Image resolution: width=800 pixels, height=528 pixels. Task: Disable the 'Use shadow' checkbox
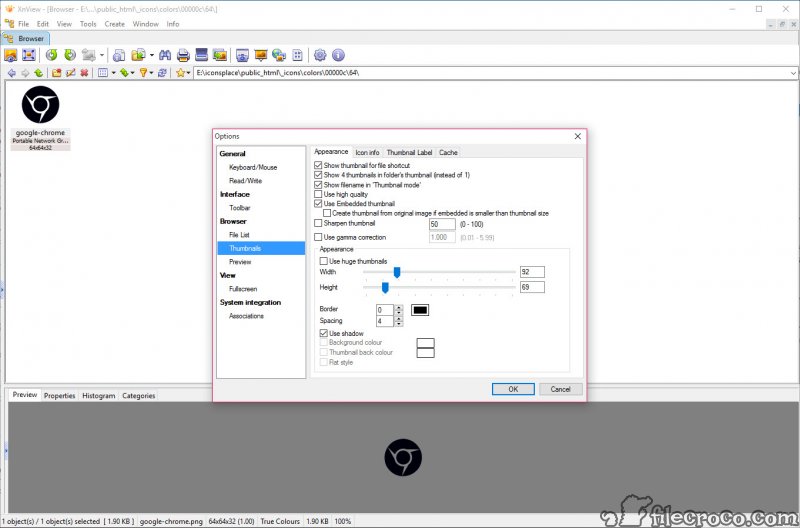[x=323, y=333]
